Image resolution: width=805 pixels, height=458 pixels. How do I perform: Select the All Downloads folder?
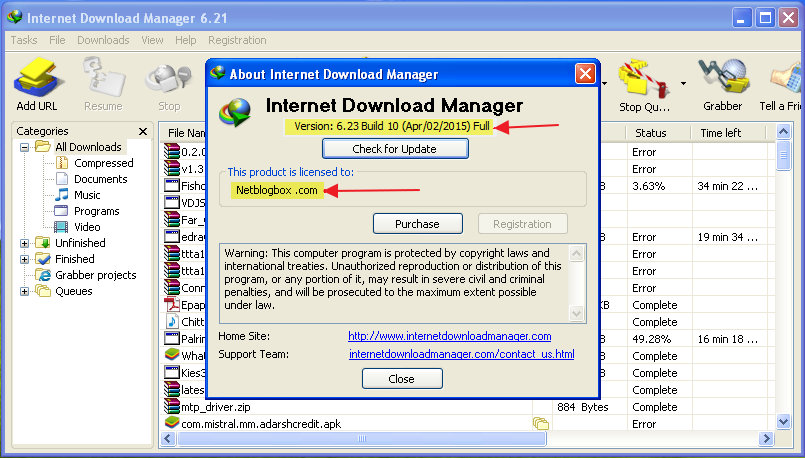[88, 147]
